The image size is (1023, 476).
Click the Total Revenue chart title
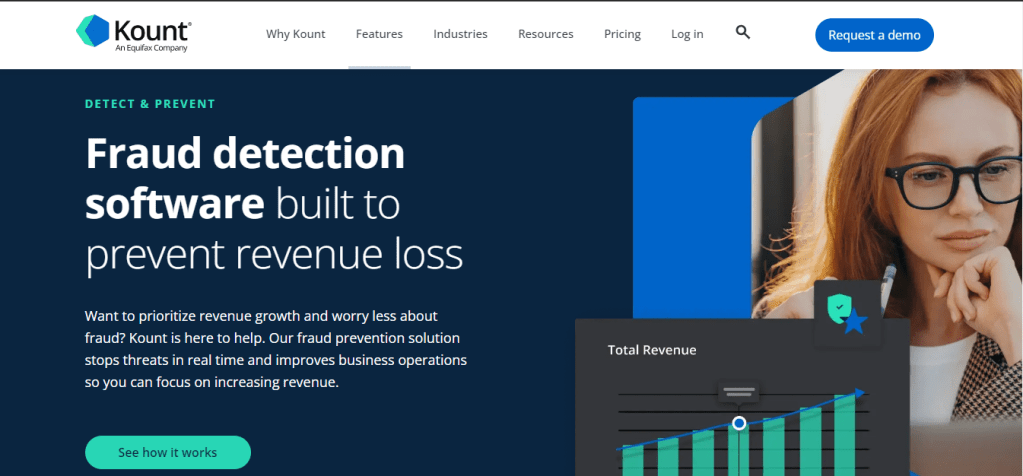pos(652,350)
